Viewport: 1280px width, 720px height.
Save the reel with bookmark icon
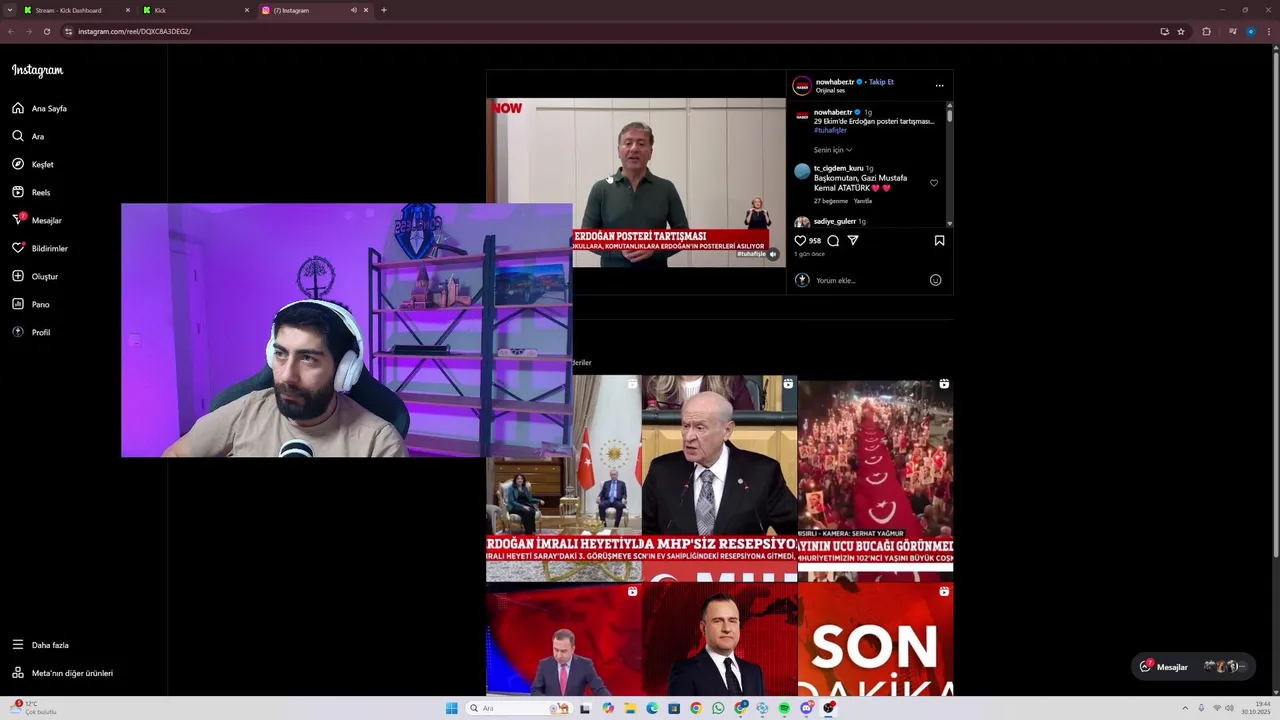pyautogui.click(x=939, y=240)
